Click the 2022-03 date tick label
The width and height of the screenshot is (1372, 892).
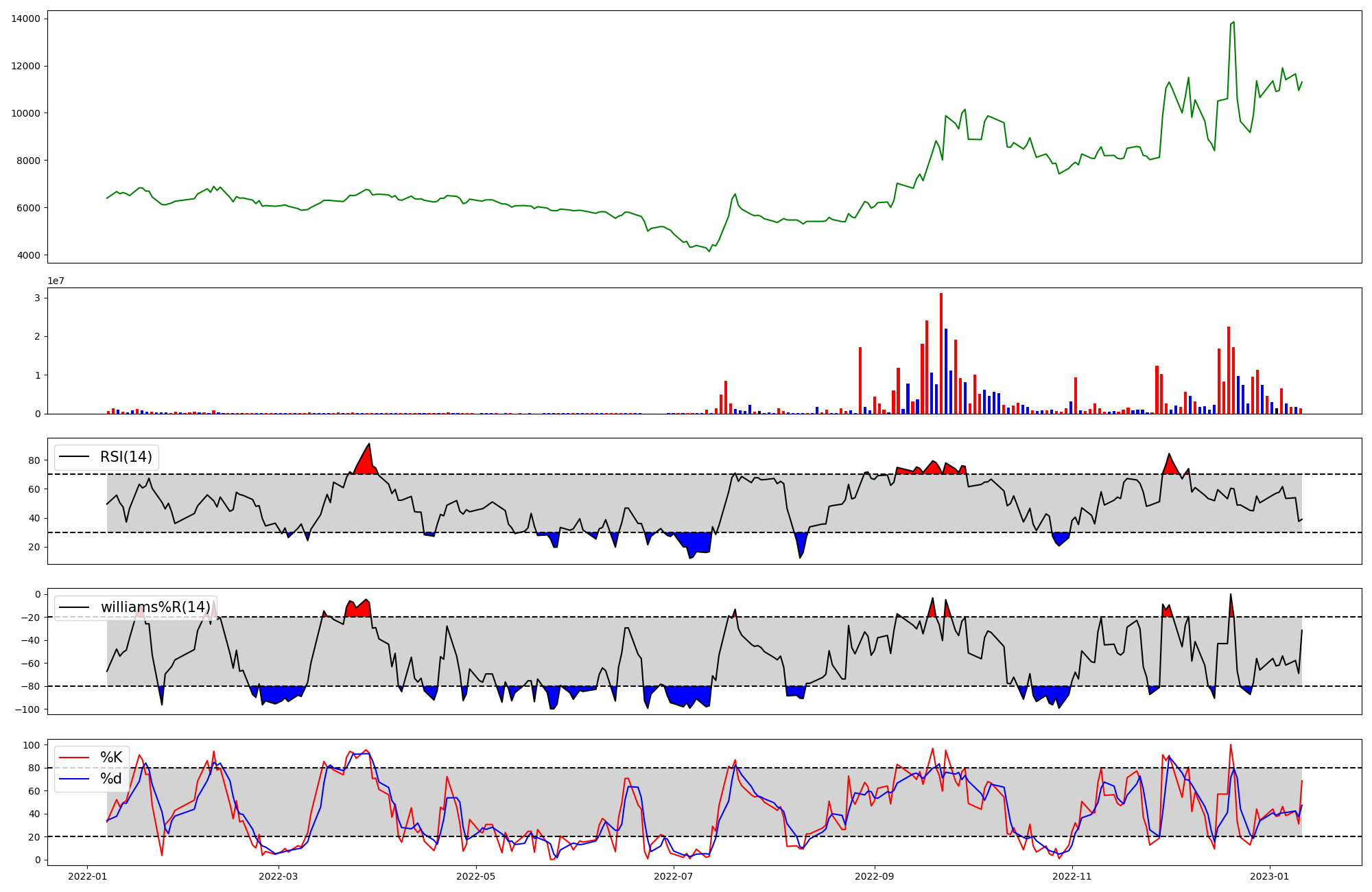click(279, 876)
